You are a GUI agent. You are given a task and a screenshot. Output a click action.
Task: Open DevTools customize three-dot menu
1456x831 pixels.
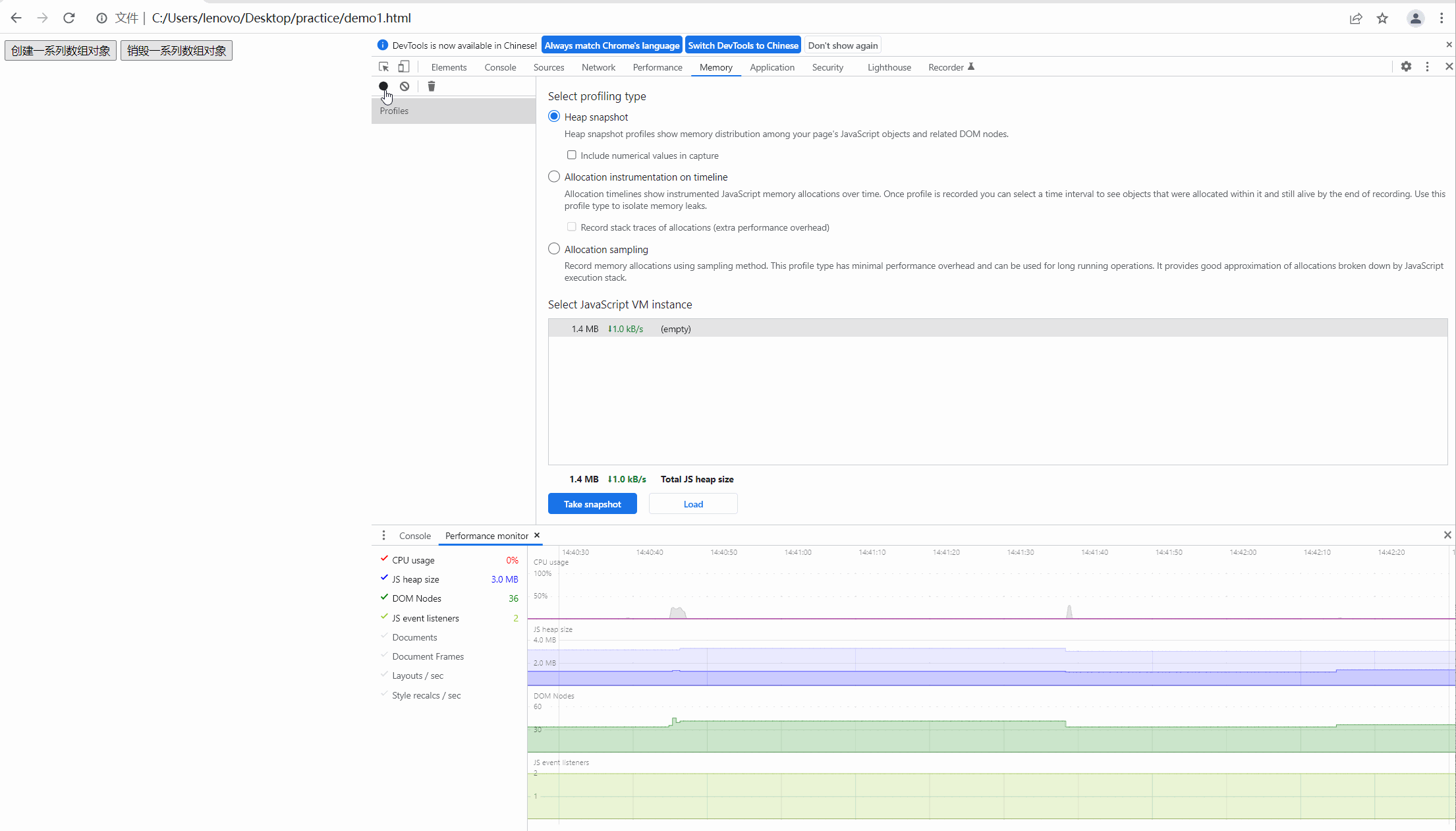click(1427, 67)
